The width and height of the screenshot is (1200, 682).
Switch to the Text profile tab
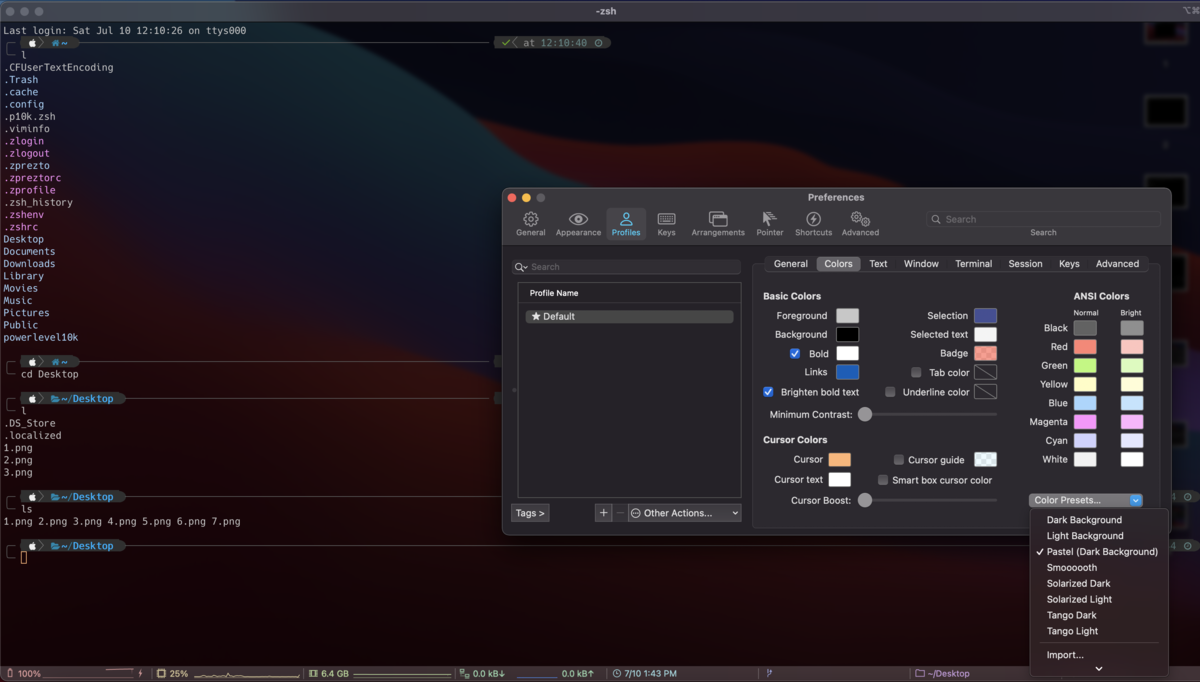click(878, 264)
